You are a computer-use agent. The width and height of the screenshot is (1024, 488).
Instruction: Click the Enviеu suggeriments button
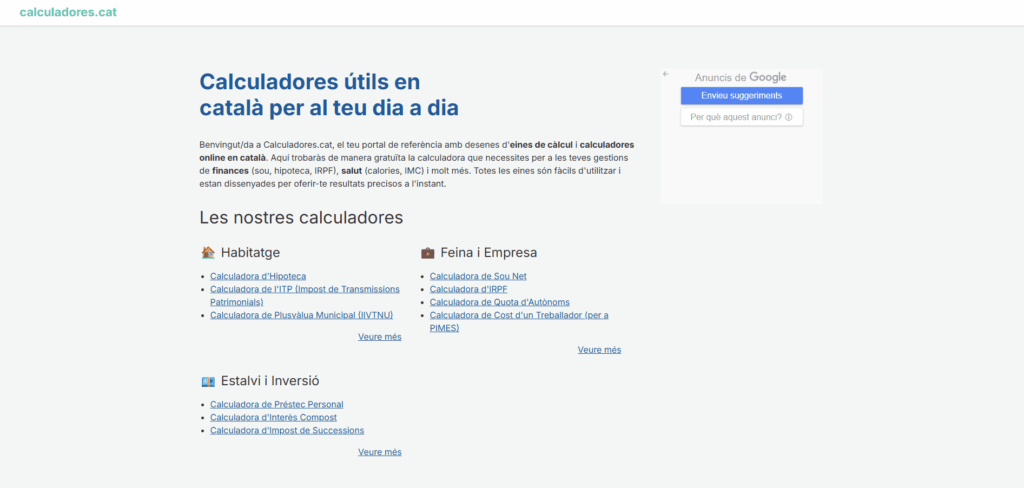(x=741, y=95)
